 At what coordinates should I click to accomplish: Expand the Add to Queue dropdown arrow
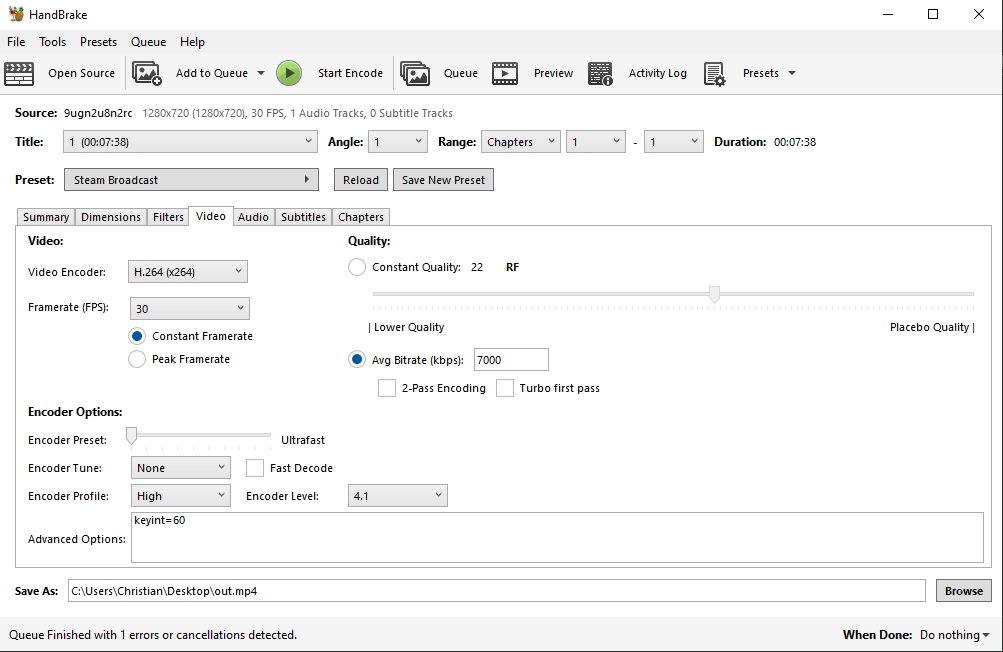point(261,73)
